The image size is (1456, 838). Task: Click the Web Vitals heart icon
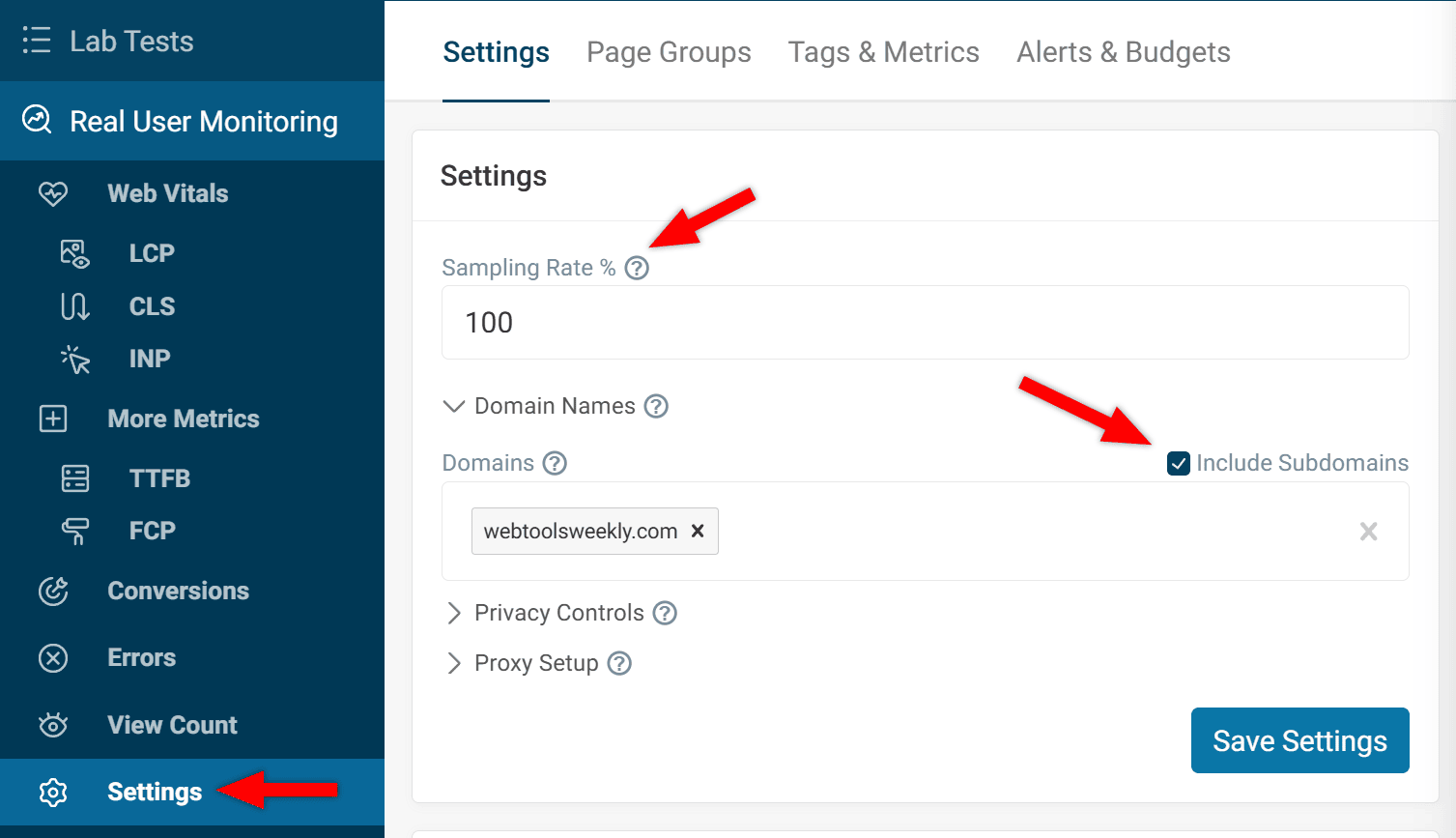coord(53,193)
